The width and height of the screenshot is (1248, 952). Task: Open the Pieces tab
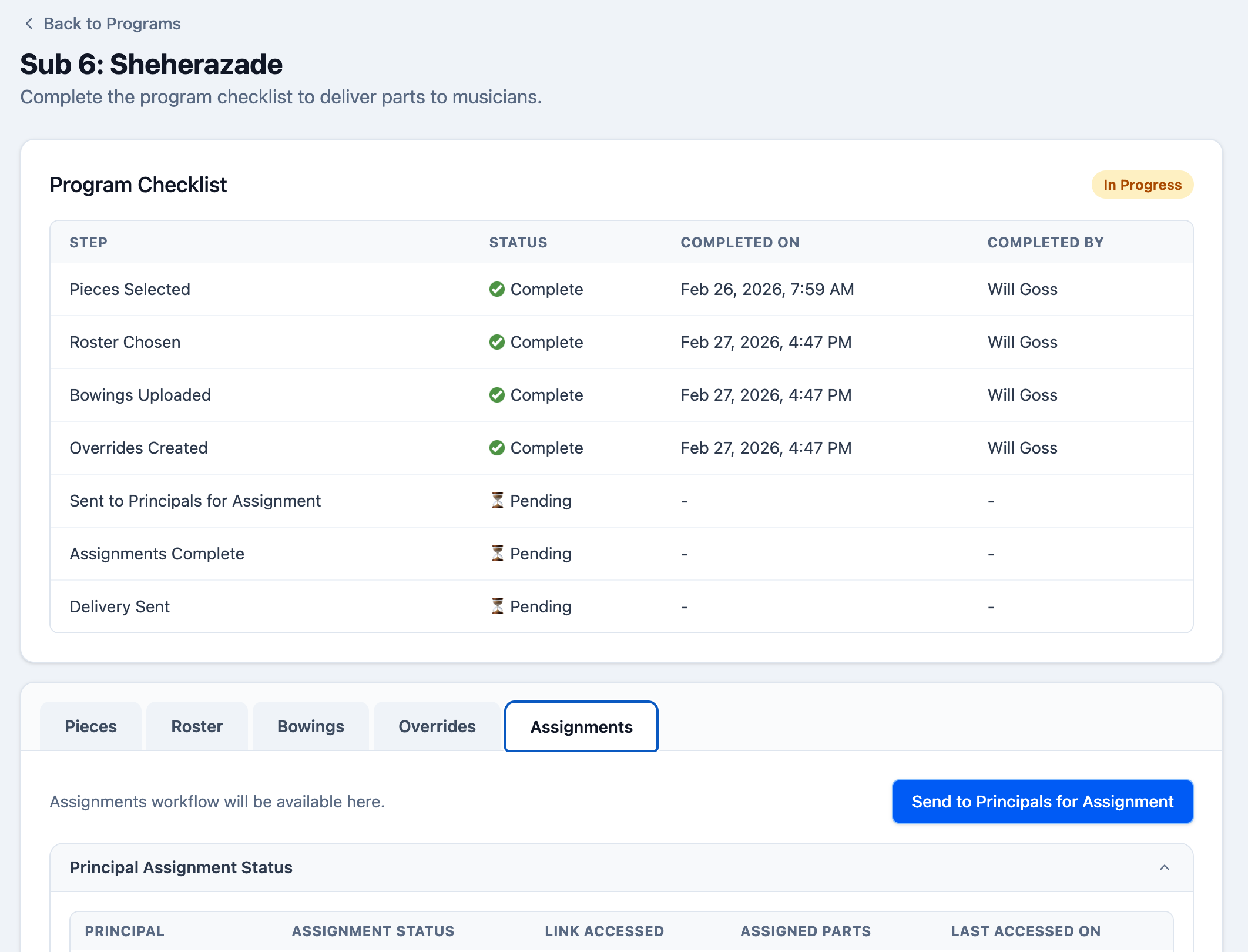(x=90, y=726)
